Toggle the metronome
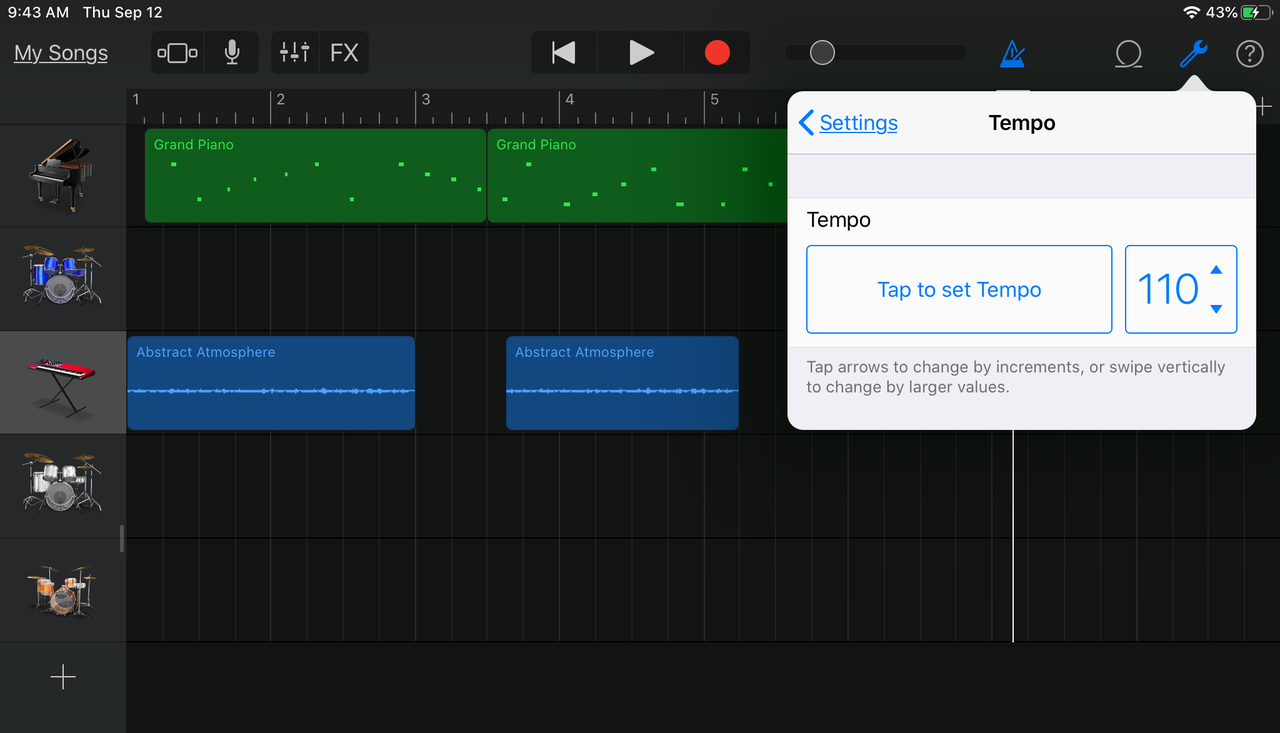Screen dimensions: 1280x733 [x=1012, y=53]
